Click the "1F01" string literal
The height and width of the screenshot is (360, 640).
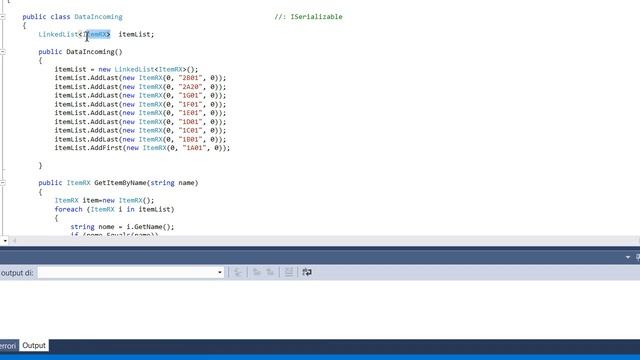[191, 104]
